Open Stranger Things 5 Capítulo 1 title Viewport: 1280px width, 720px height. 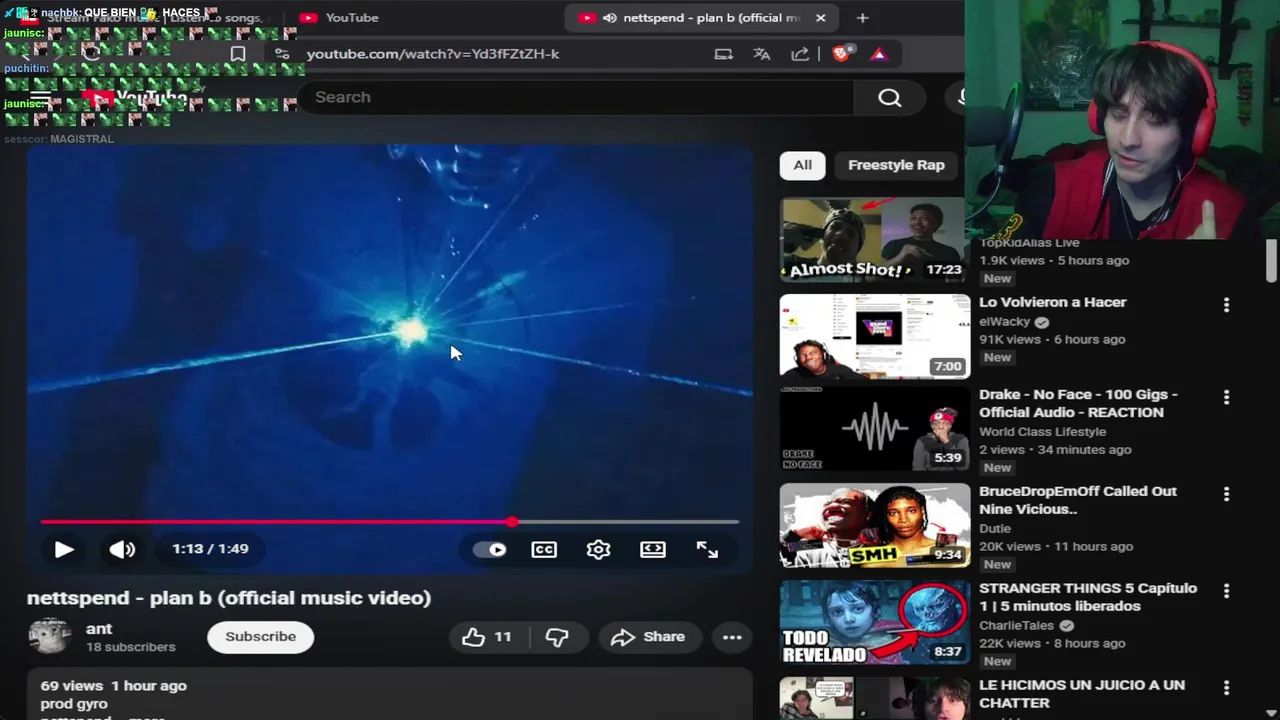coord(1088,597)
